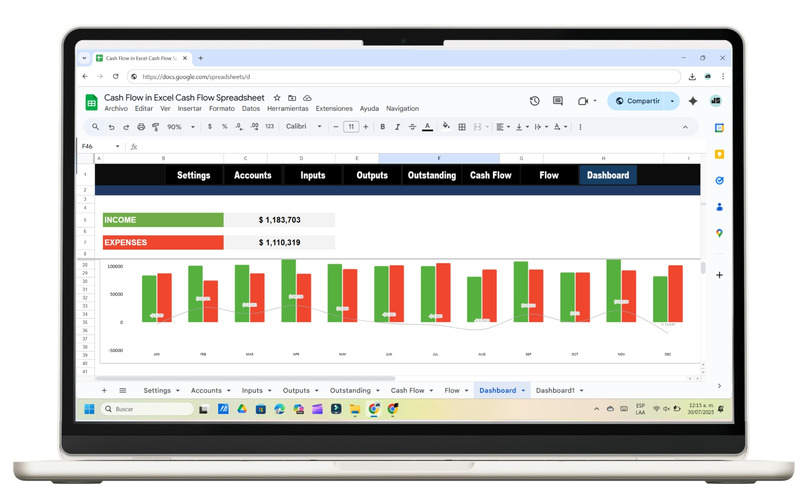
Task: Open the Windows Start menu
Action: coord(89,409)
